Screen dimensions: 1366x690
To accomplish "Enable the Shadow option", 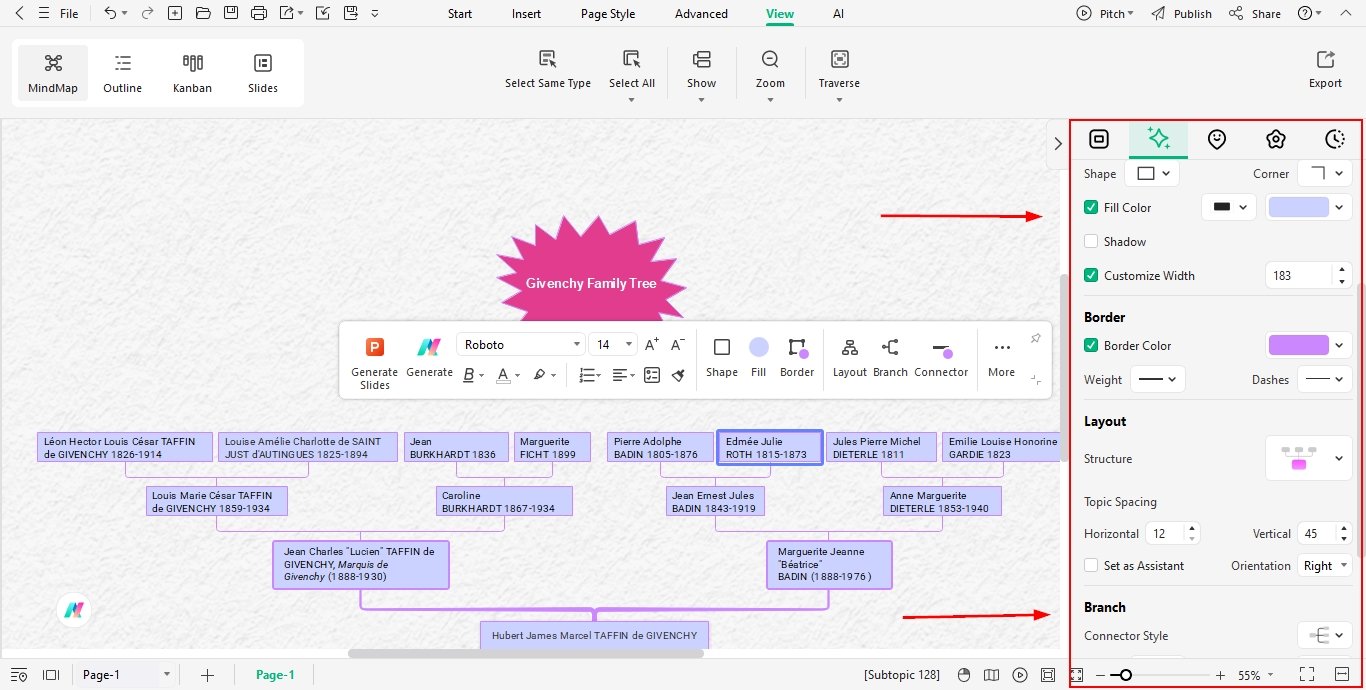I will (1091, 241).
